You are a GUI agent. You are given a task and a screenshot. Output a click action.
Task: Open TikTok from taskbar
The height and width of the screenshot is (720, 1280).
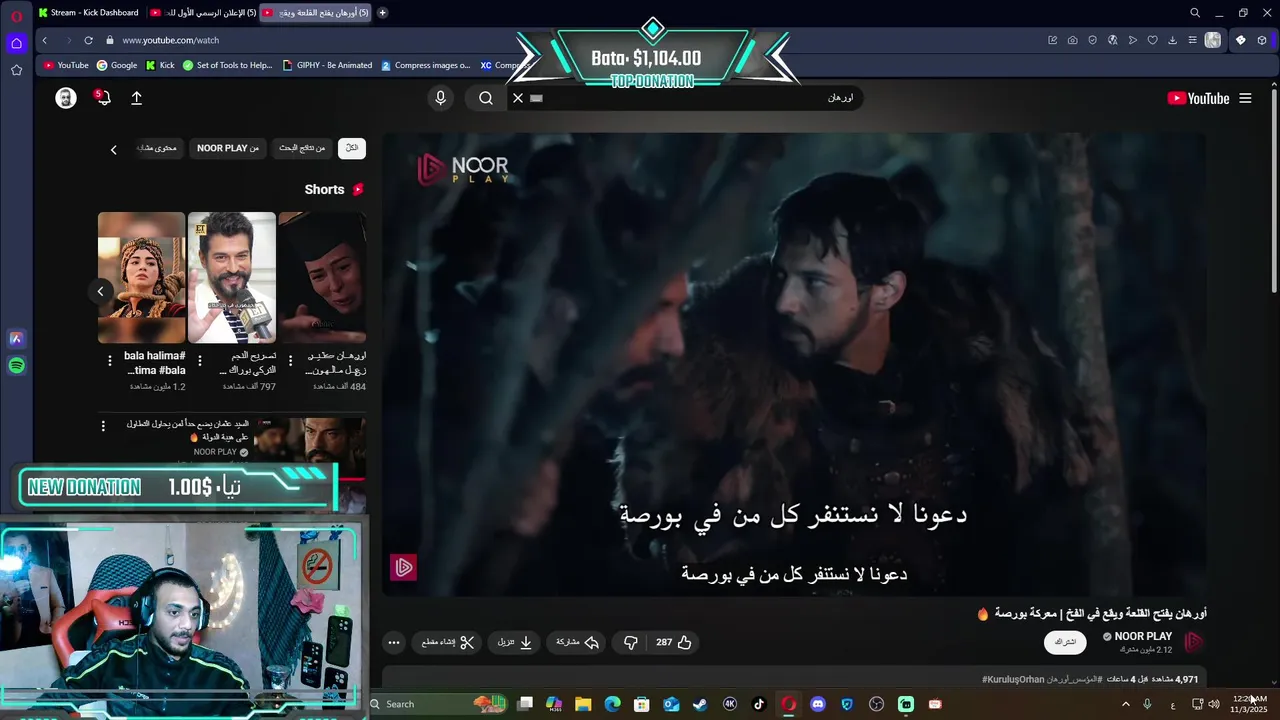click(759, 704)
